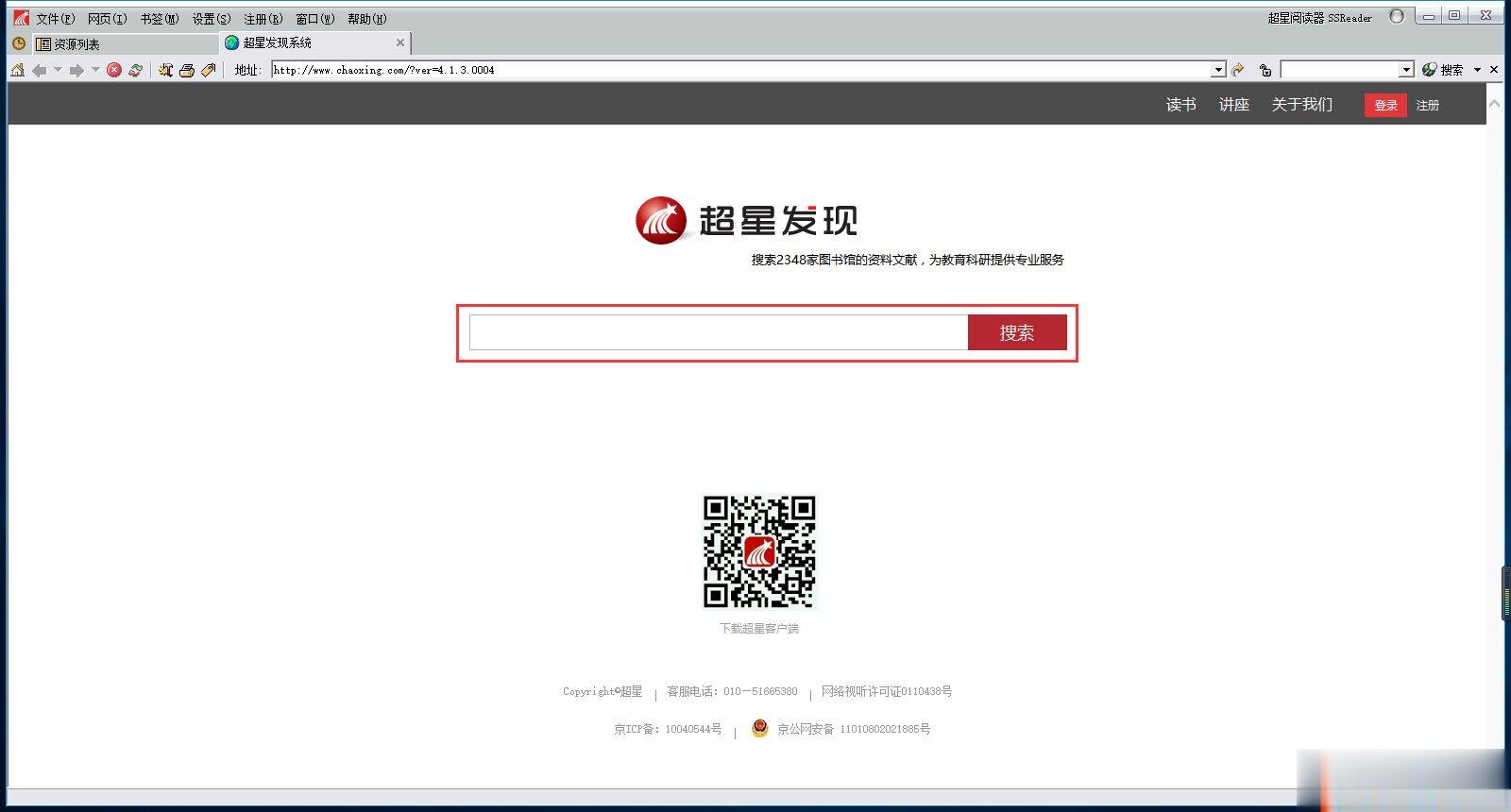Go forward with the right arrow
This screenshot has width=1511, height=812.
tap(76, 70)
